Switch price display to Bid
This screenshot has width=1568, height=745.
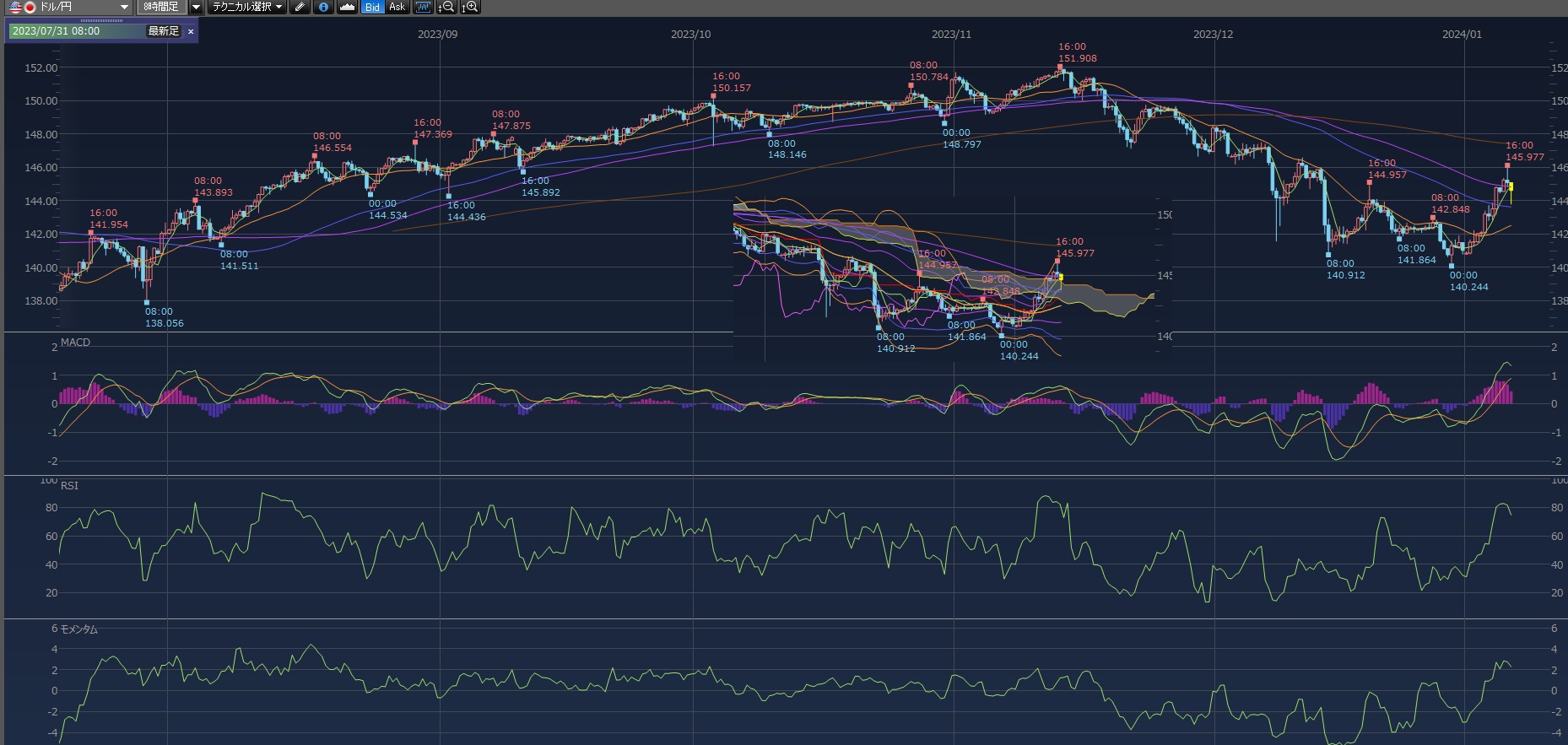(x=372, y=7)
